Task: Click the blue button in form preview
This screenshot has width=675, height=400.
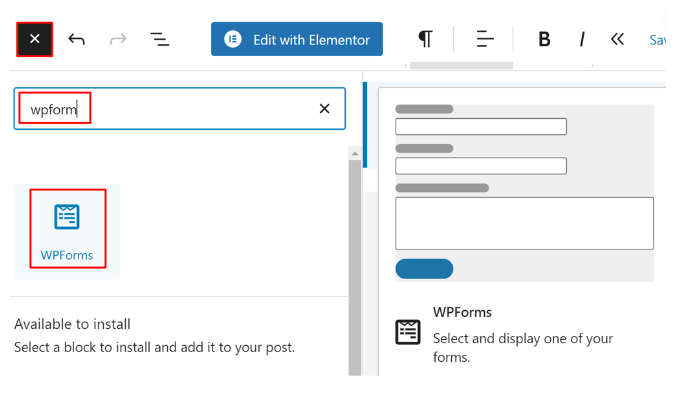Action: point(424,269)
